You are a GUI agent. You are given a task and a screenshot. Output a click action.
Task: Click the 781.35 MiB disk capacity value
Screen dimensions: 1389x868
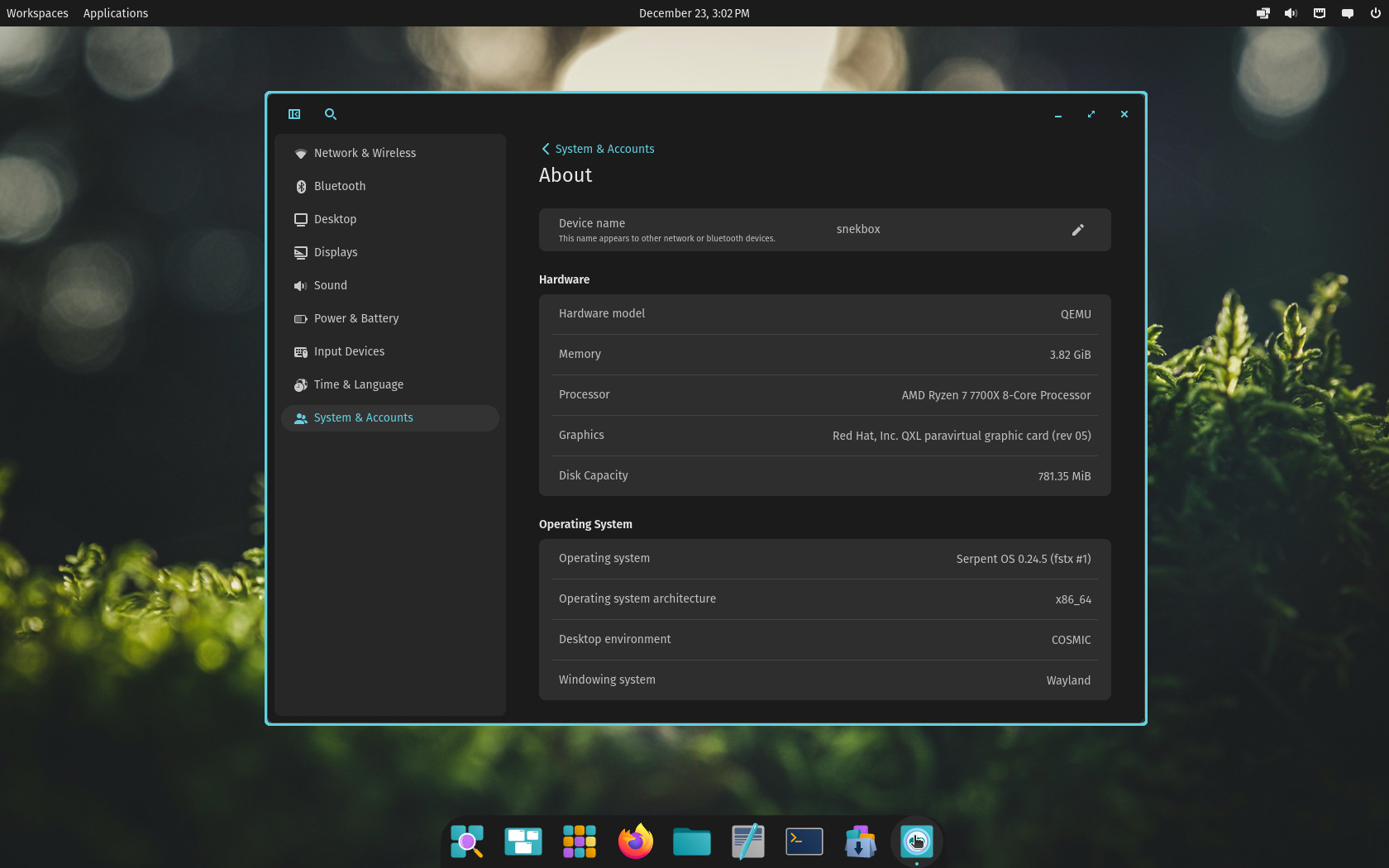(x=1064, y=476)
